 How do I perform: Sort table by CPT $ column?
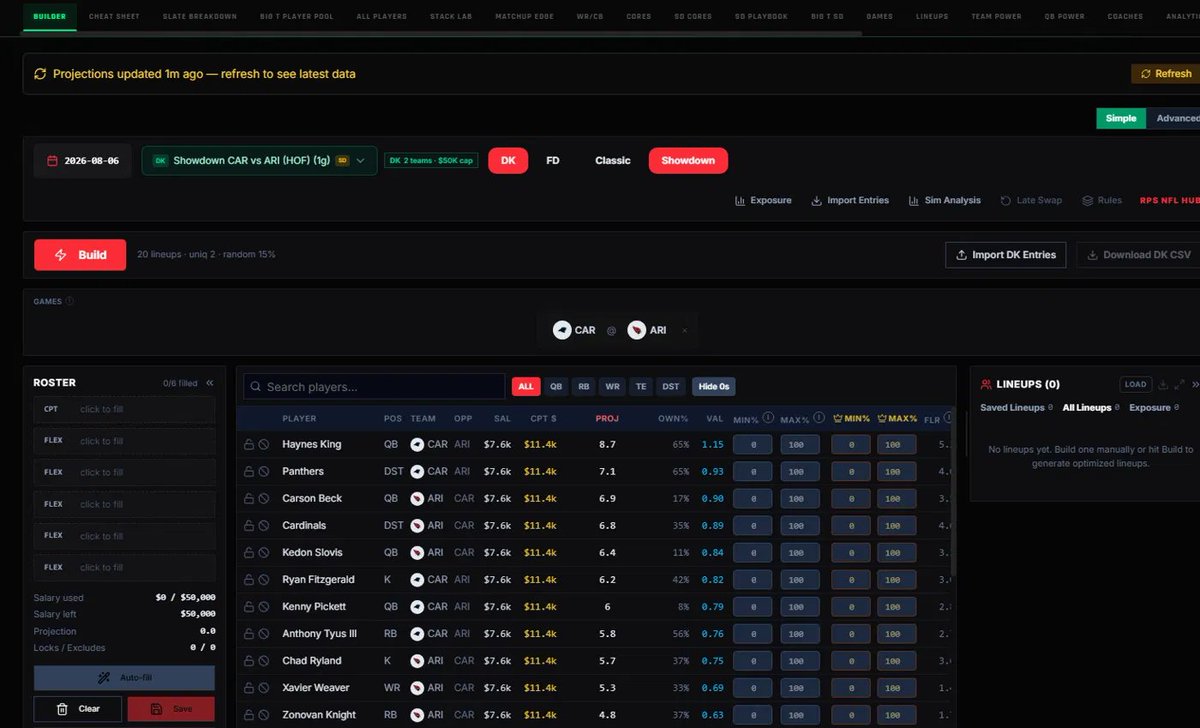[x=543, y=418]
